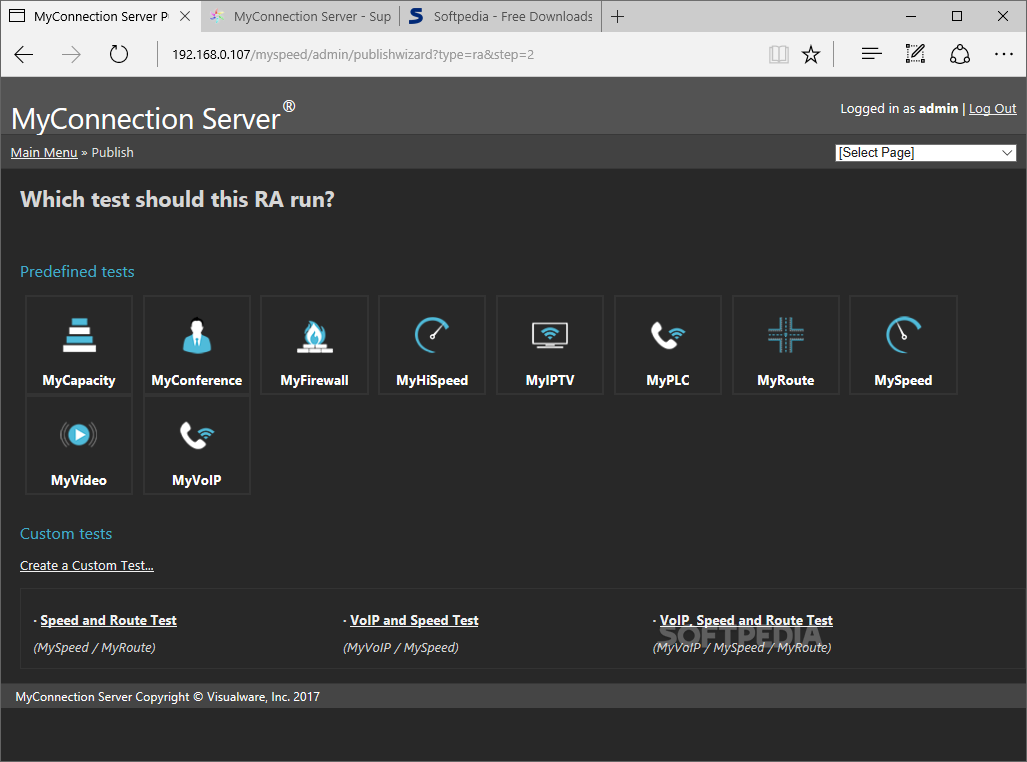Add page to favorites star icon

coord(811,54)
